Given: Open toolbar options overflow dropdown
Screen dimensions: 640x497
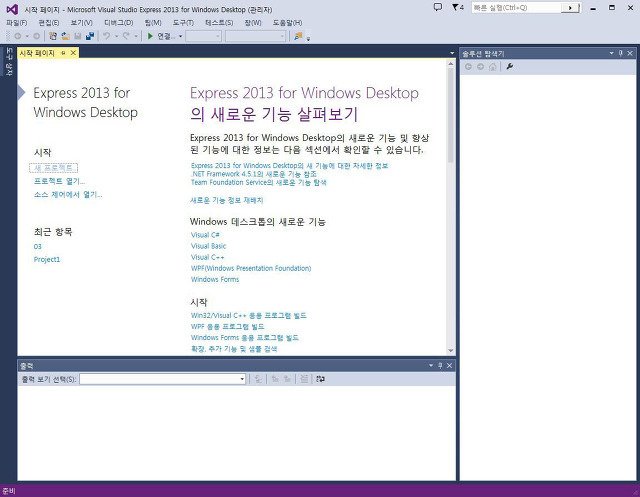Looking at the screenshot, I should tap(308, 38).
